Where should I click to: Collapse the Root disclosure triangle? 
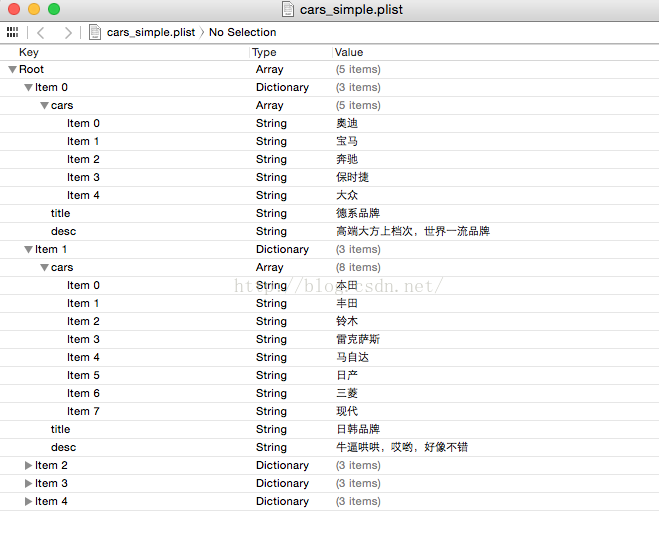point(13,69)
